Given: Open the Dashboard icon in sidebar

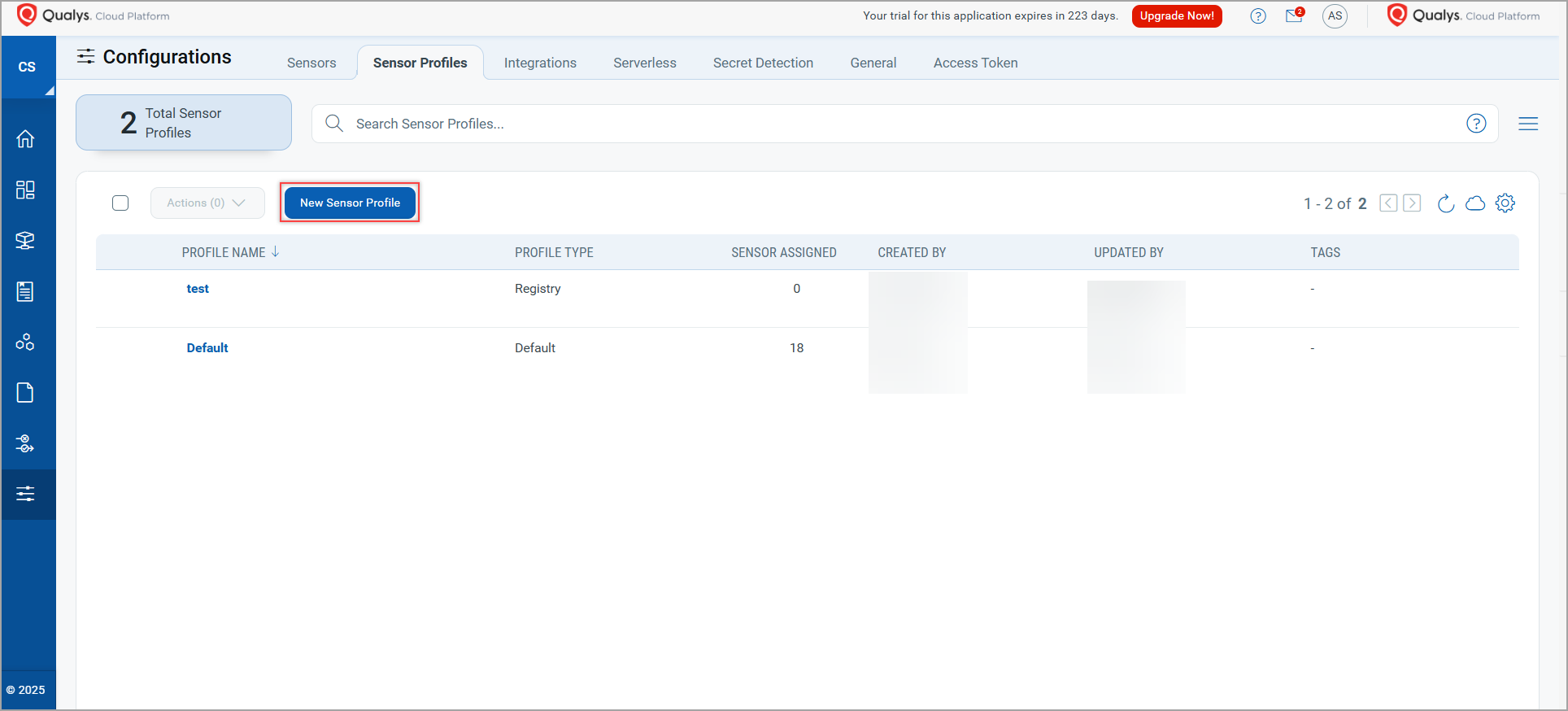Looking at the screenshot, I should [x=25, y=190].
